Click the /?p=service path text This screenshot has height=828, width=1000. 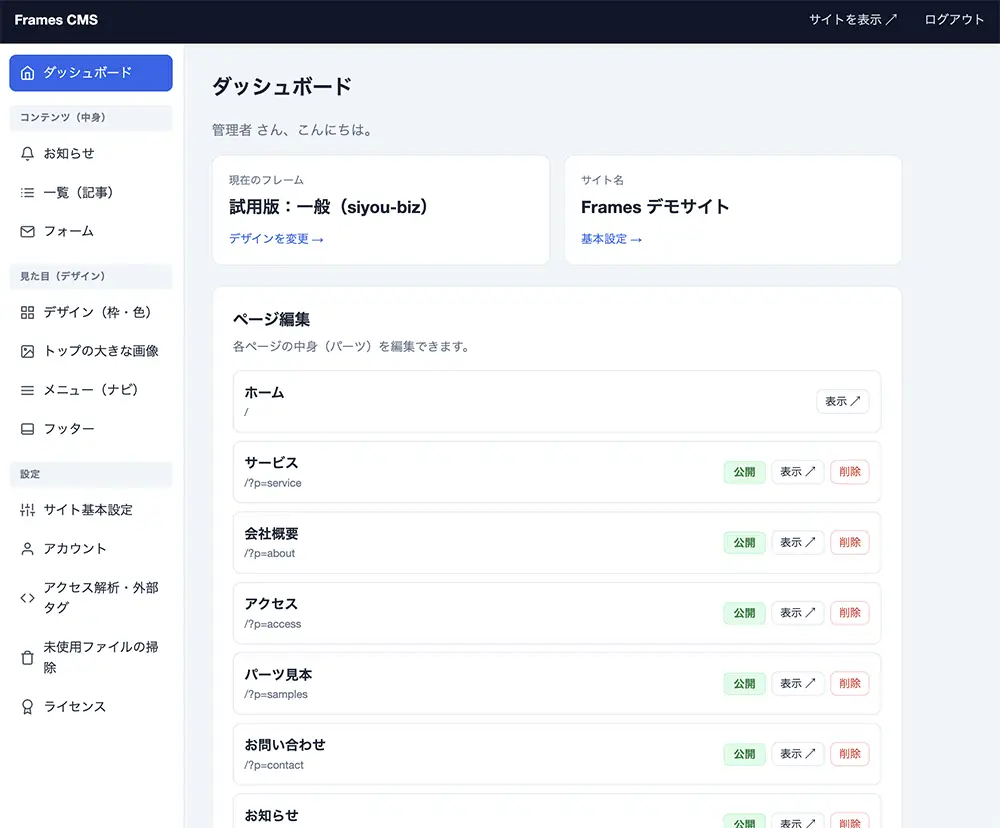click(x=273, y=484)
